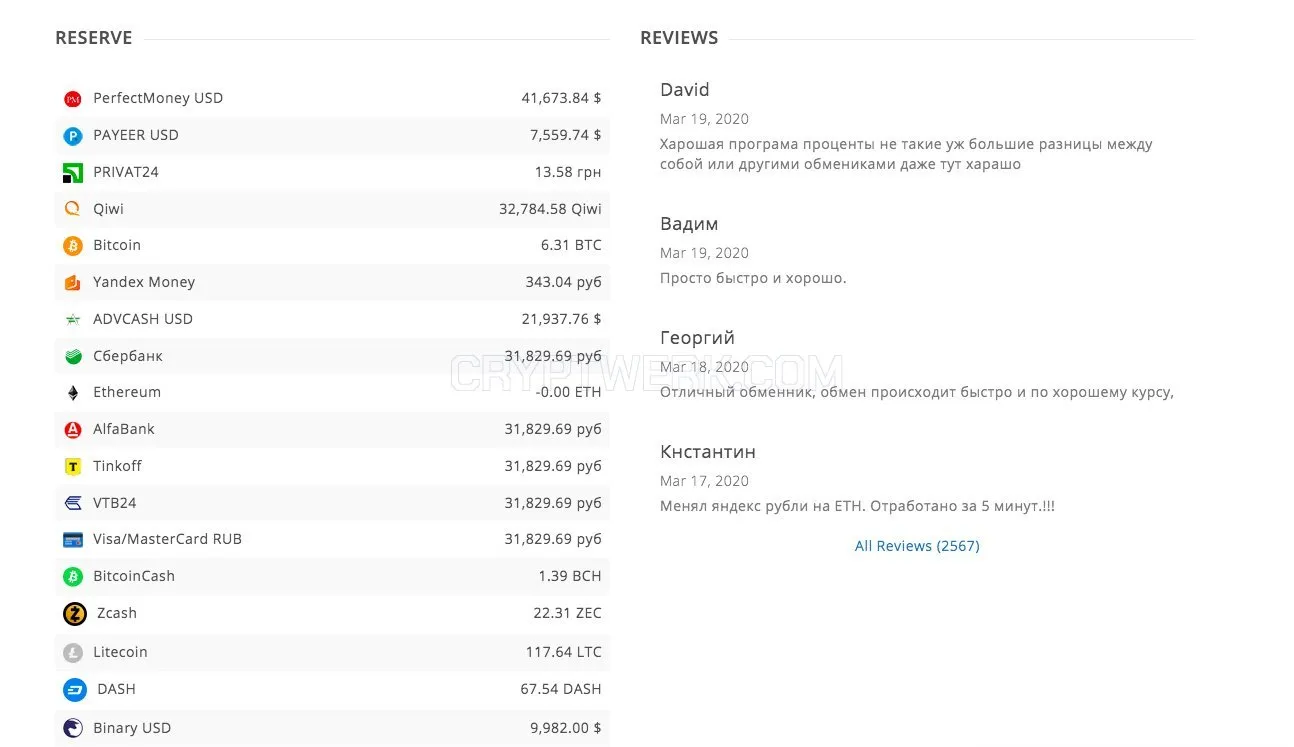Select the Tinkoff currency name
Screen dimensions: 1294x747
118,466
